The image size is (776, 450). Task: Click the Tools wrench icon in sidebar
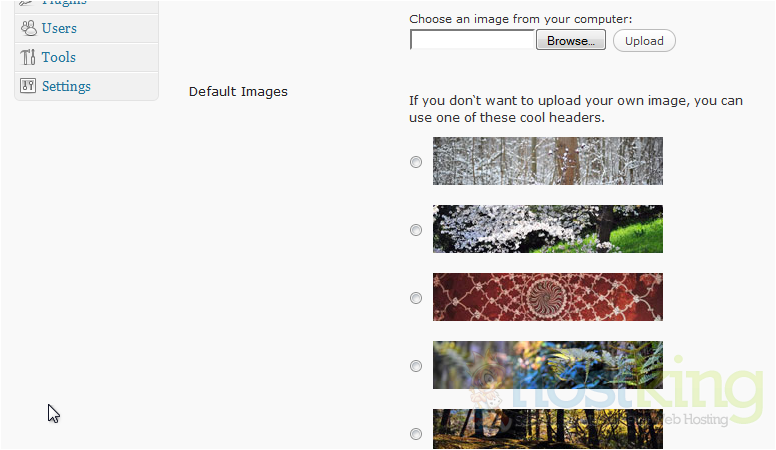click(x=28, y=57)
